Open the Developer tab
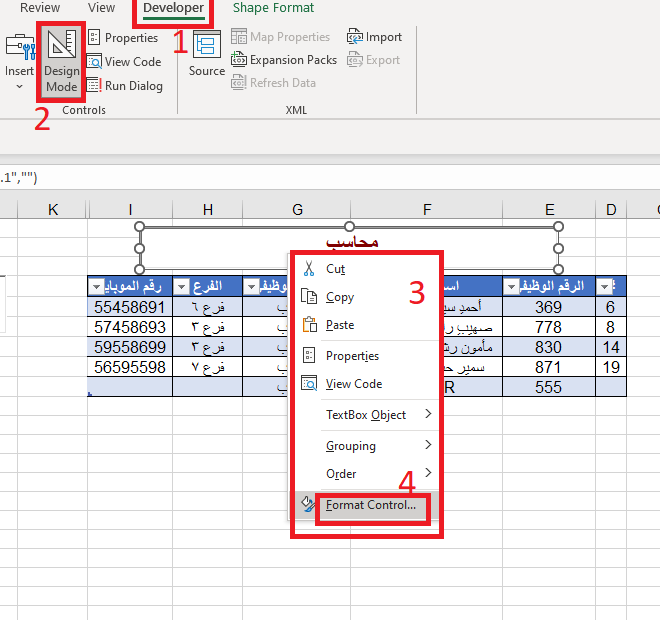Viewport: 660px width, 620px height. coord(173,8)
